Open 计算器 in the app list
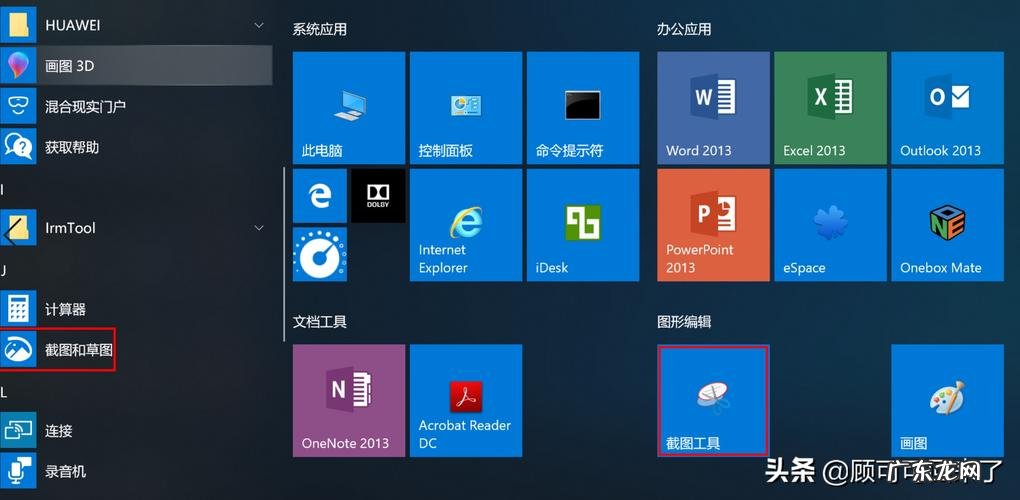This screenshot has width=1020, height=500. (x=136, y=309)
